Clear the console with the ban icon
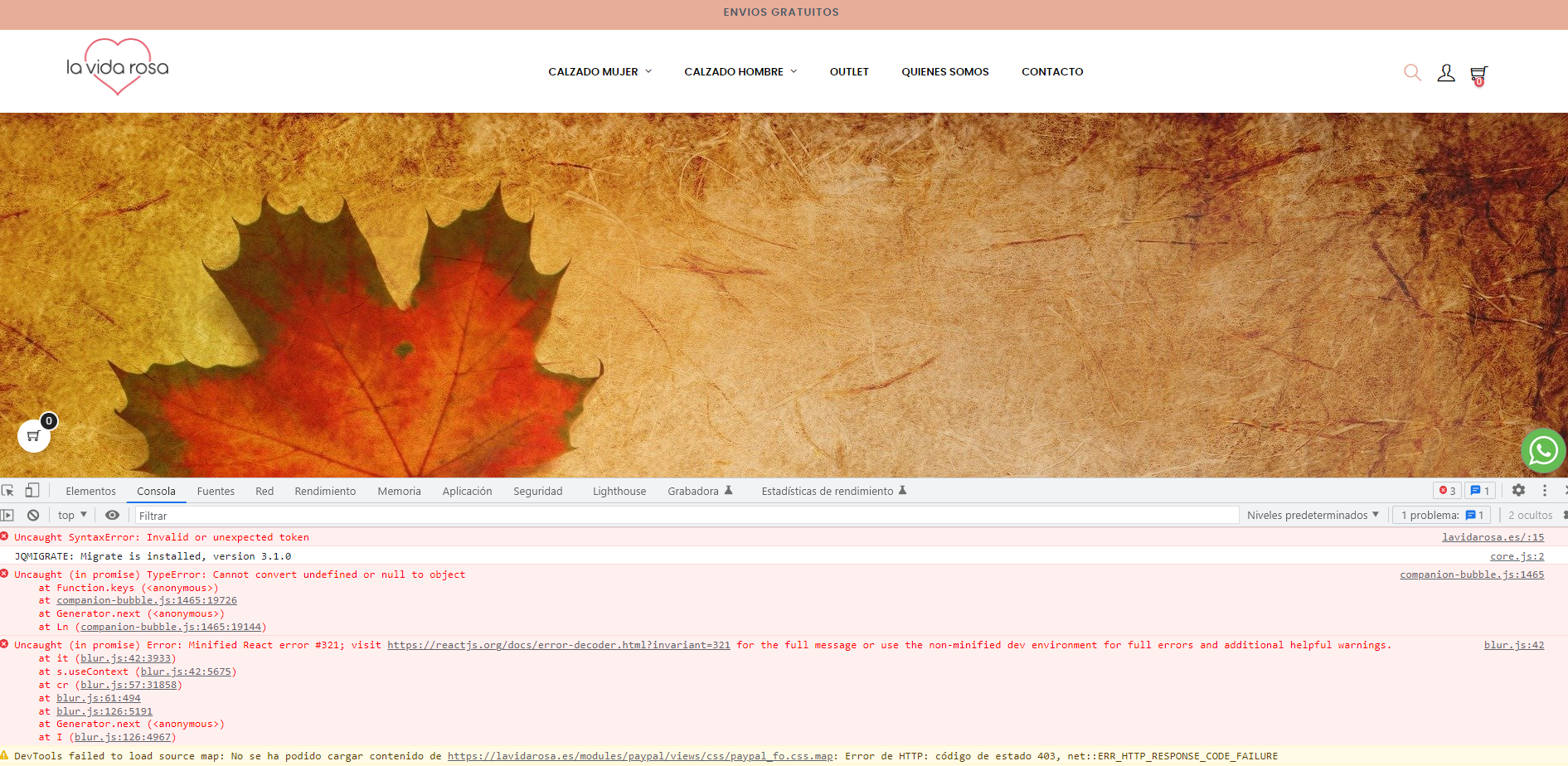The image size is (1568, 766). [x=33, y=515]
